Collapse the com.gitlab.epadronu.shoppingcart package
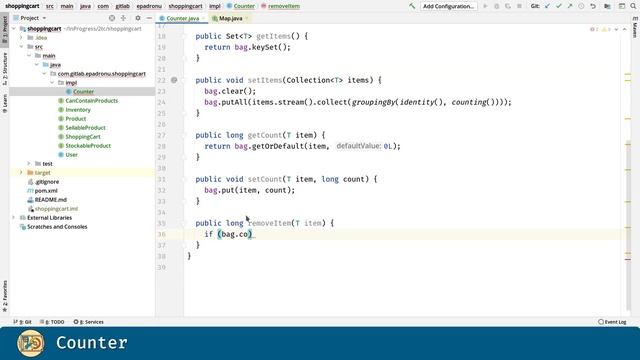 point(44,73)
